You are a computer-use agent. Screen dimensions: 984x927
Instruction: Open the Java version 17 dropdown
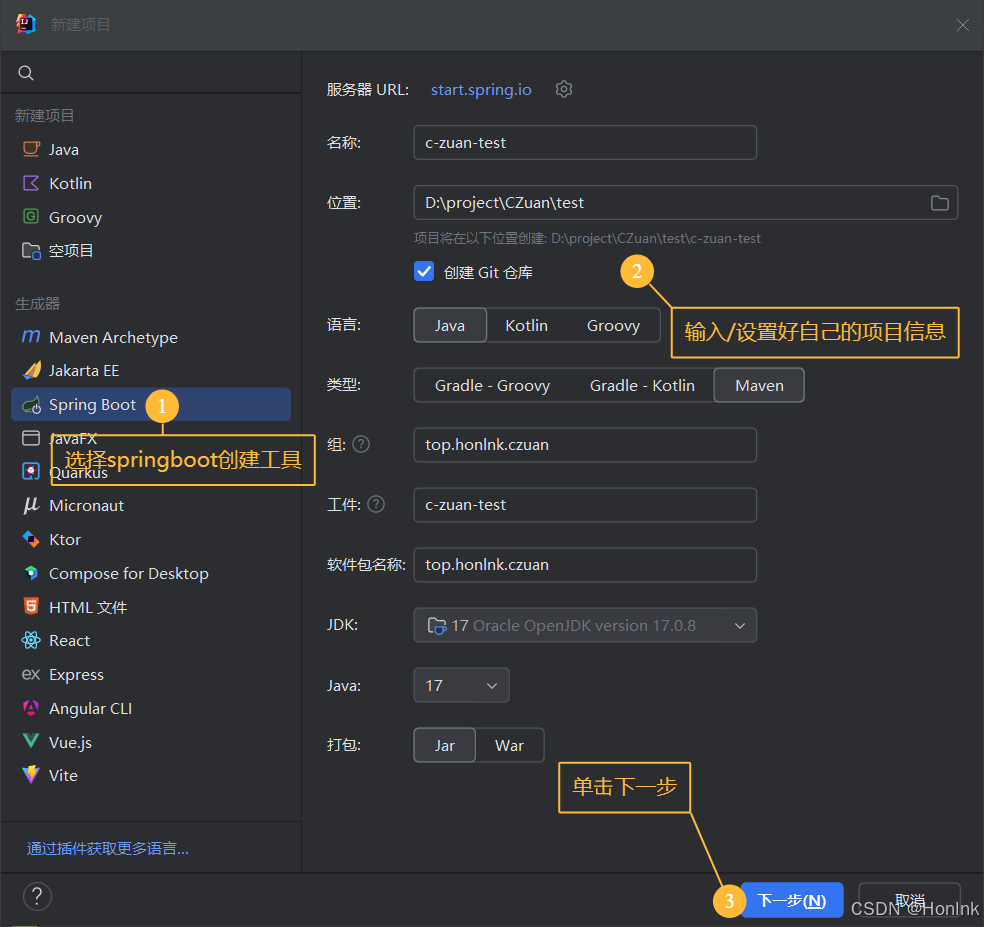tap(461, 685)
